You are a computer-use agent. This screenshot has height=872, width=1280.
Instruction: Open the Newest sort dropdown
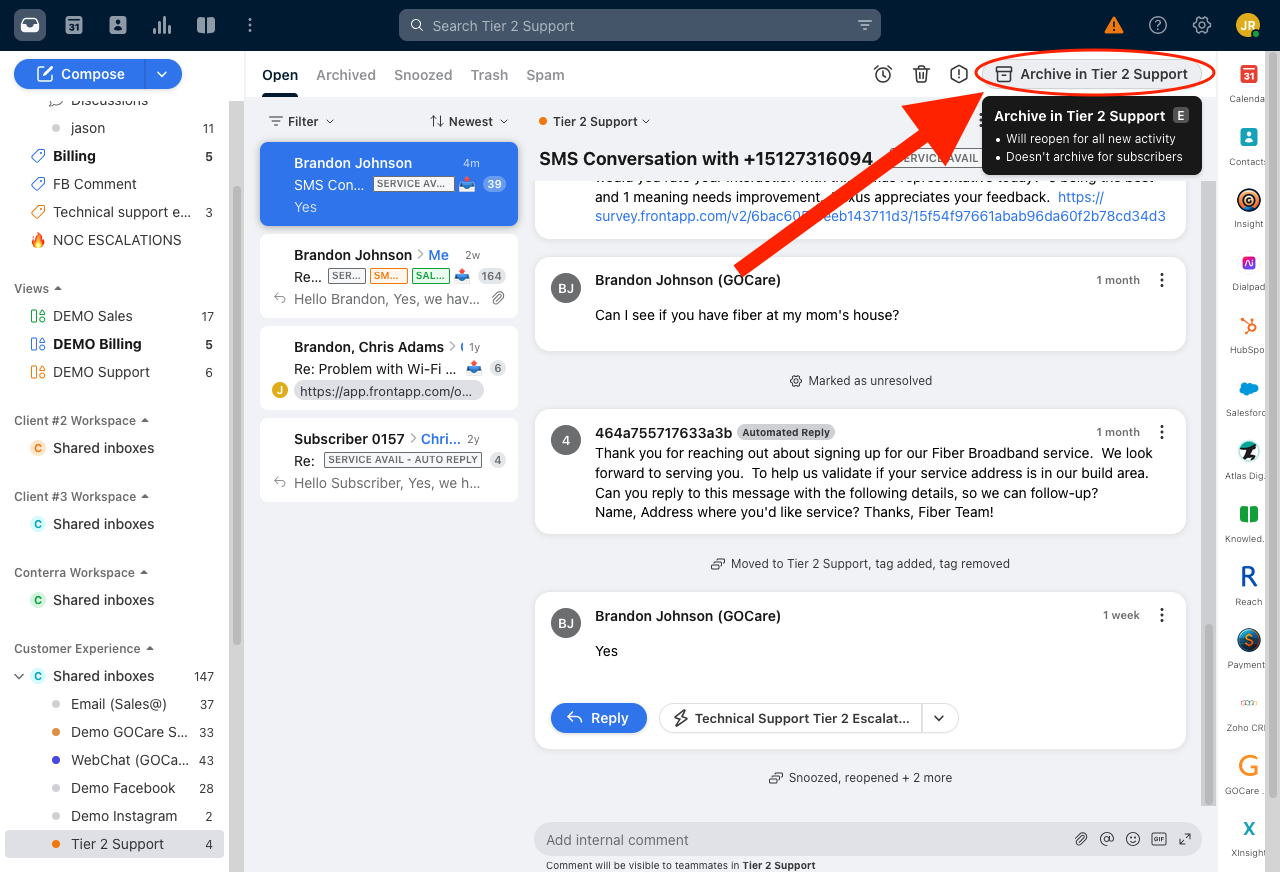469,121
